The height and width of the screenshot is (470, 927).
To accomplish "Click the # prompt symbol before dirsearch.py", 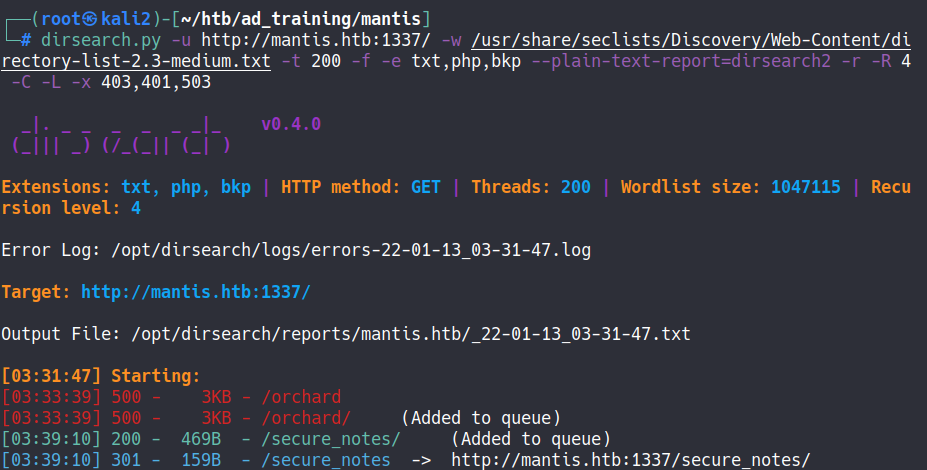I will pos(26,40).
